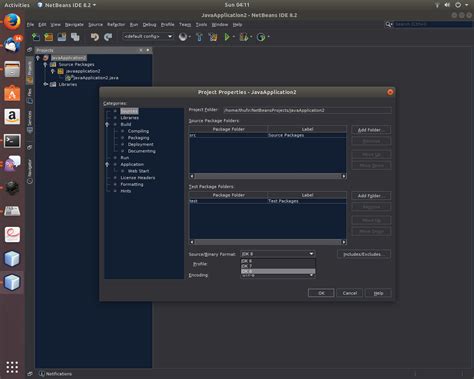Open the Debug menu
The height and width of the screenshot is (379, 474).
click(x=149, y=25)
